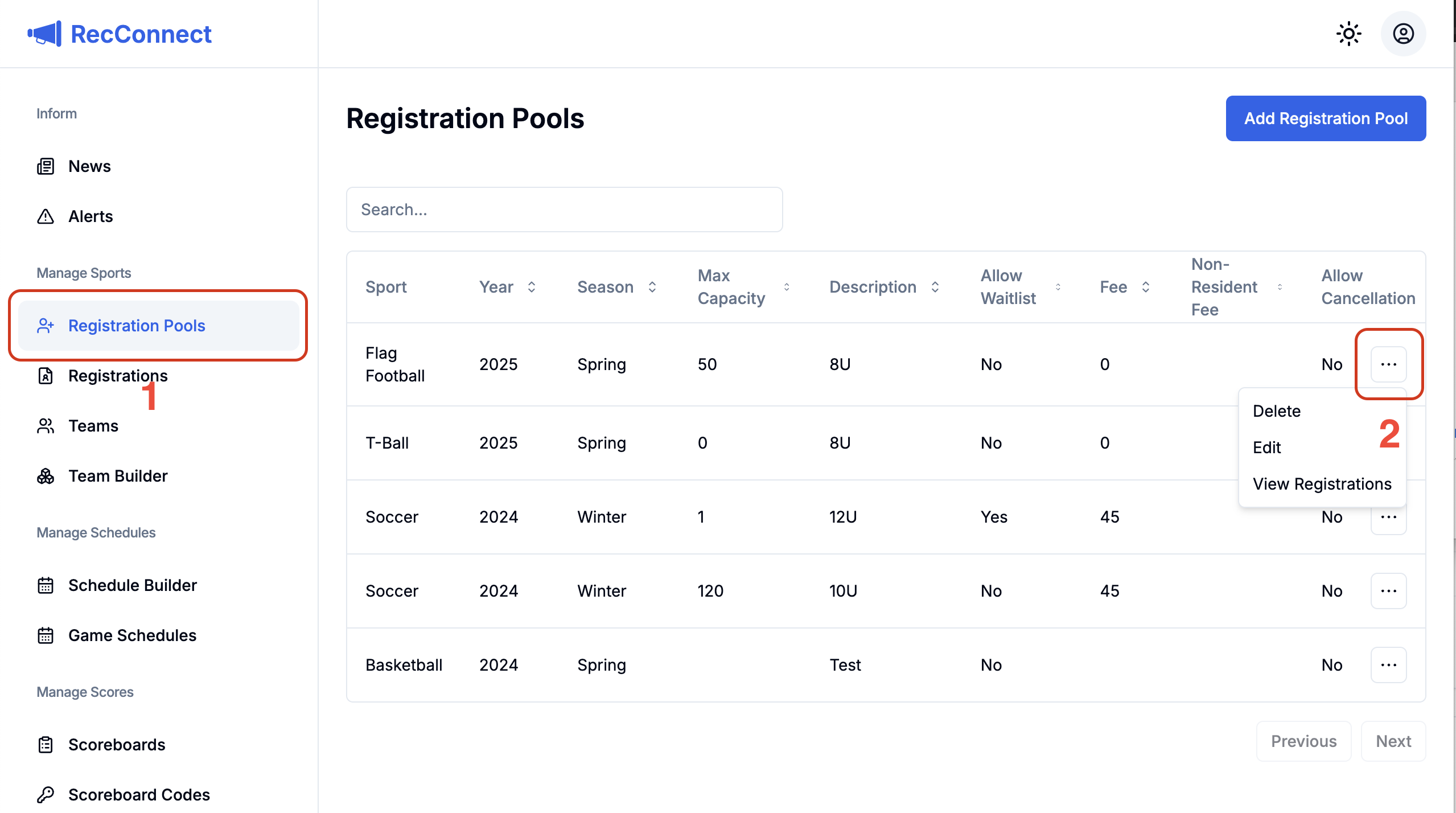Open Scoreboards clipboard icon
Viewport: 1456px width, 813px height.
46,745
